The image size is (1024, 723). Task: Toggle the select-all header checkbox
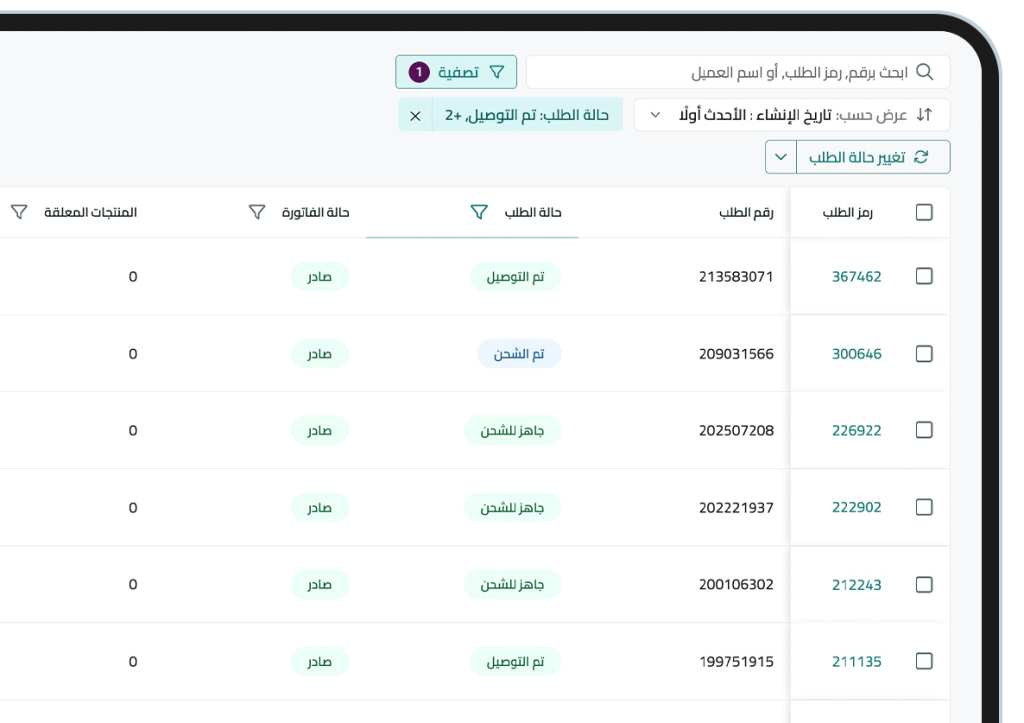tap(924, 212)
